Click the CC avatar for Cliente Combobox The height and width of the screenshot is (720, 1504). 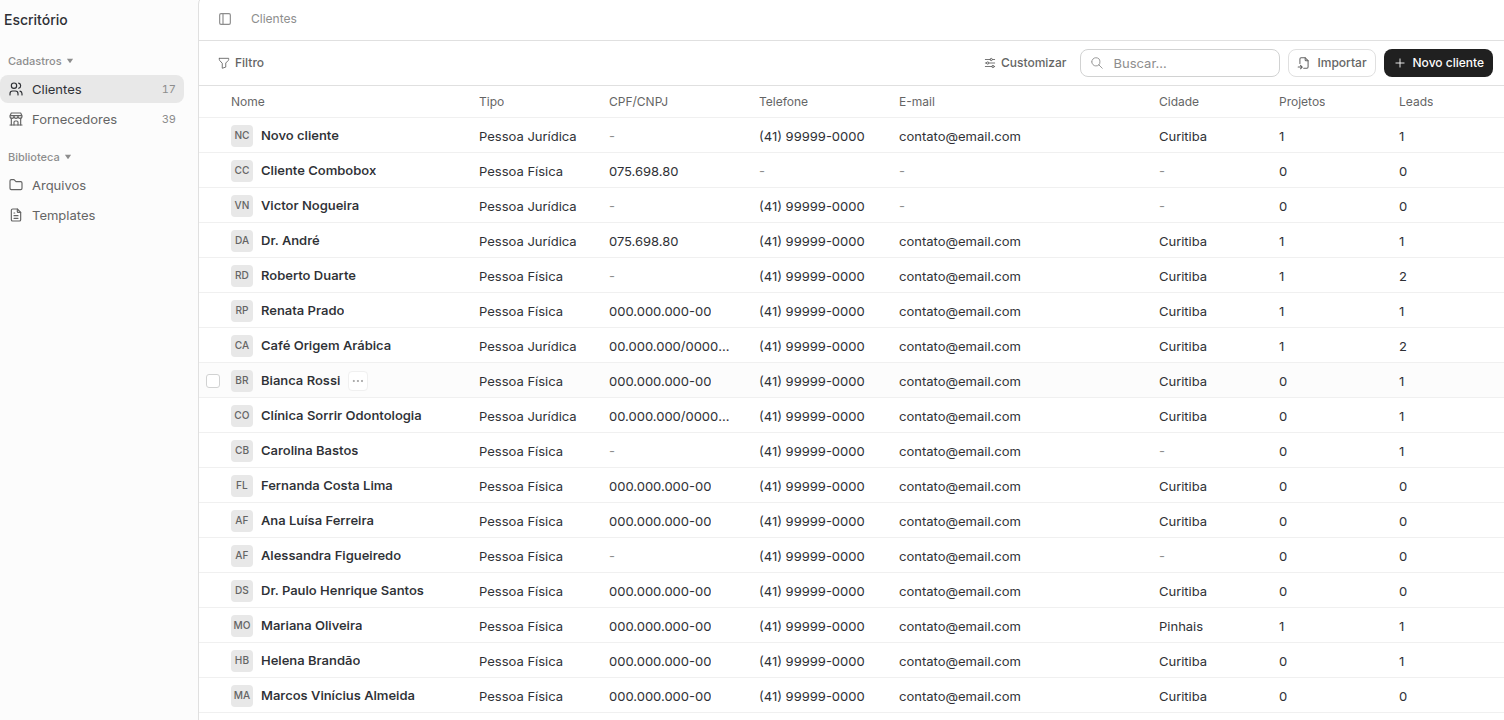point(242,170)
